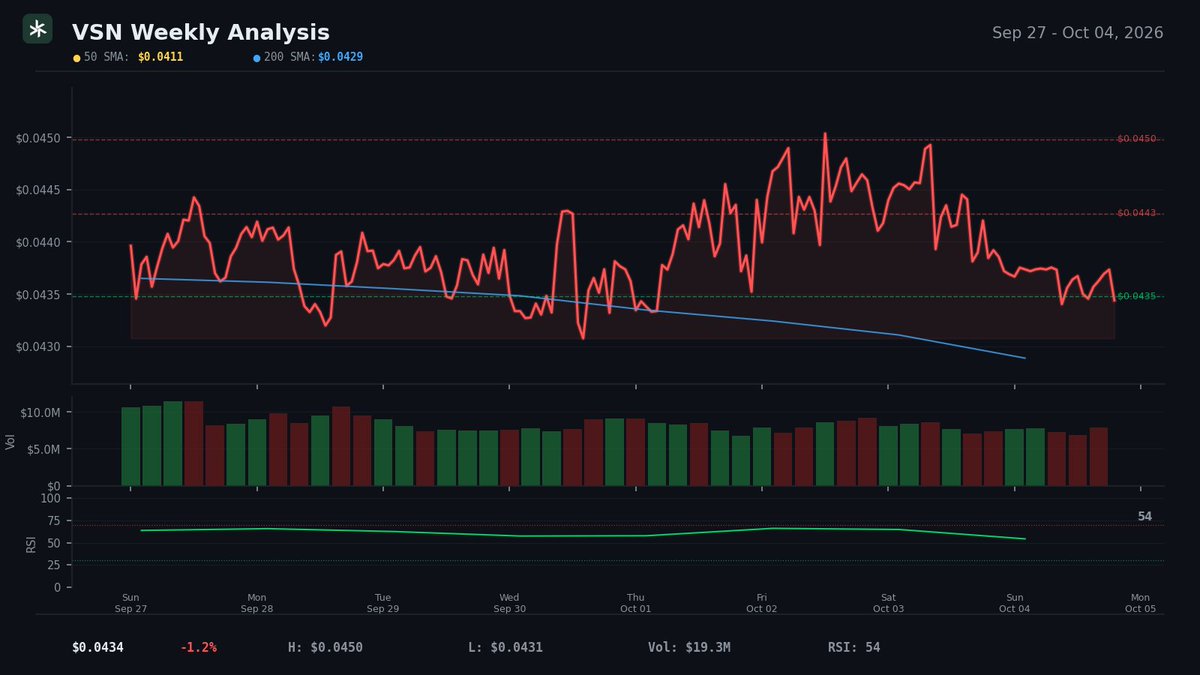
Task: Click the current price $0.0434 in footer
Action: pos(98,648)
